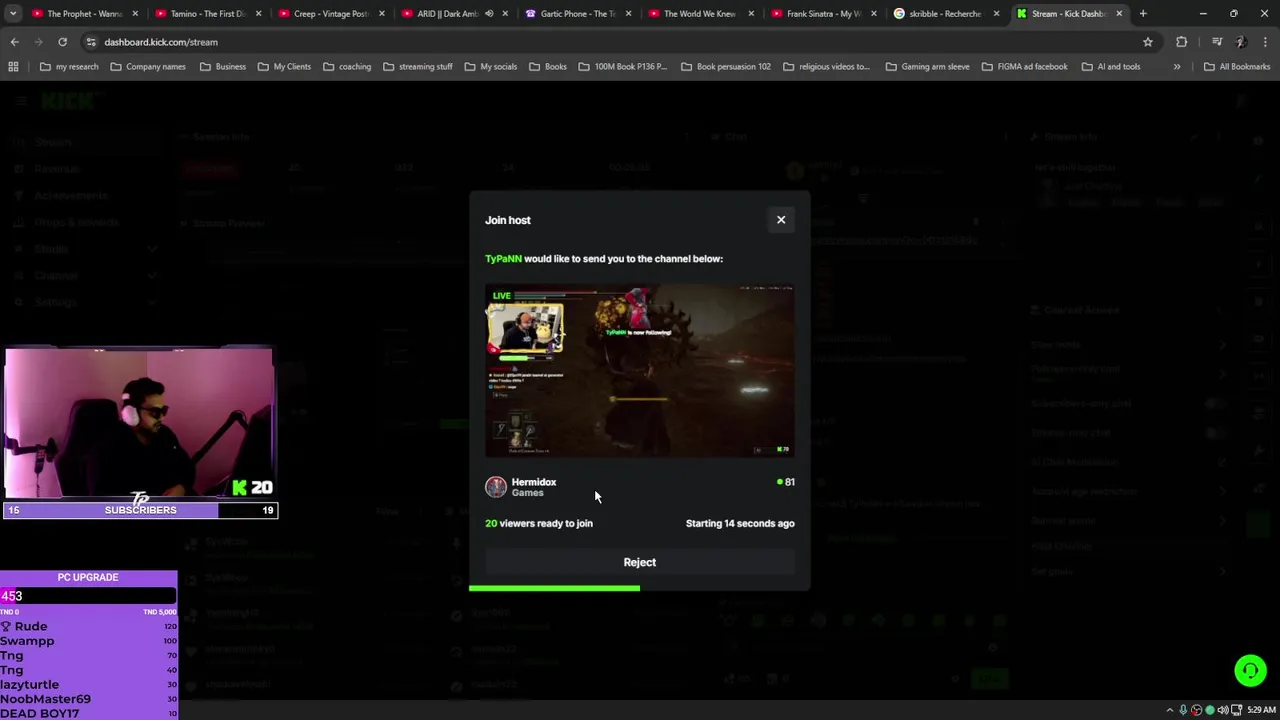Open the 100M Book P136 bookmark folder
This screenshot has height=720, width=1280.
622,67
